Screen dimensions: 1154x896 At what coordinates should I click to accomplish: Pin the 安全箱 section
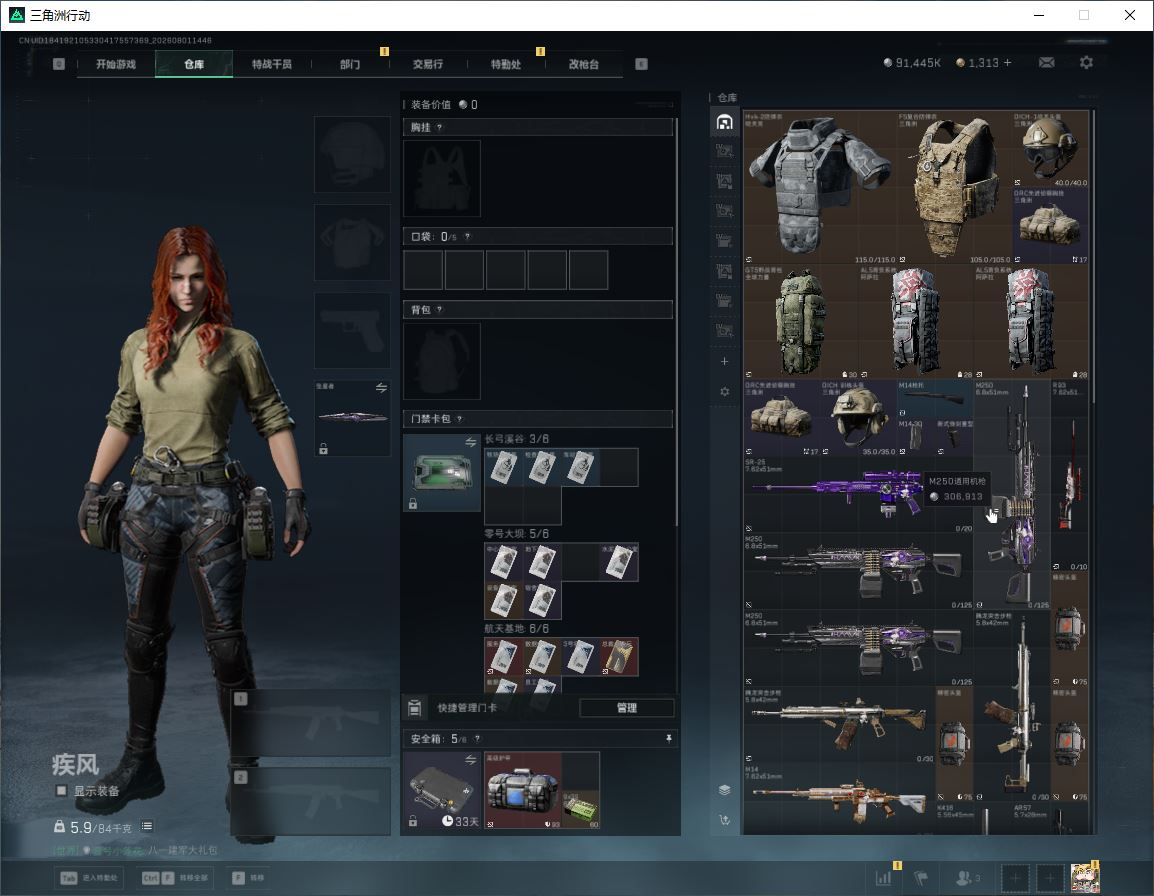pyautogui.click(x=668, y=738)
